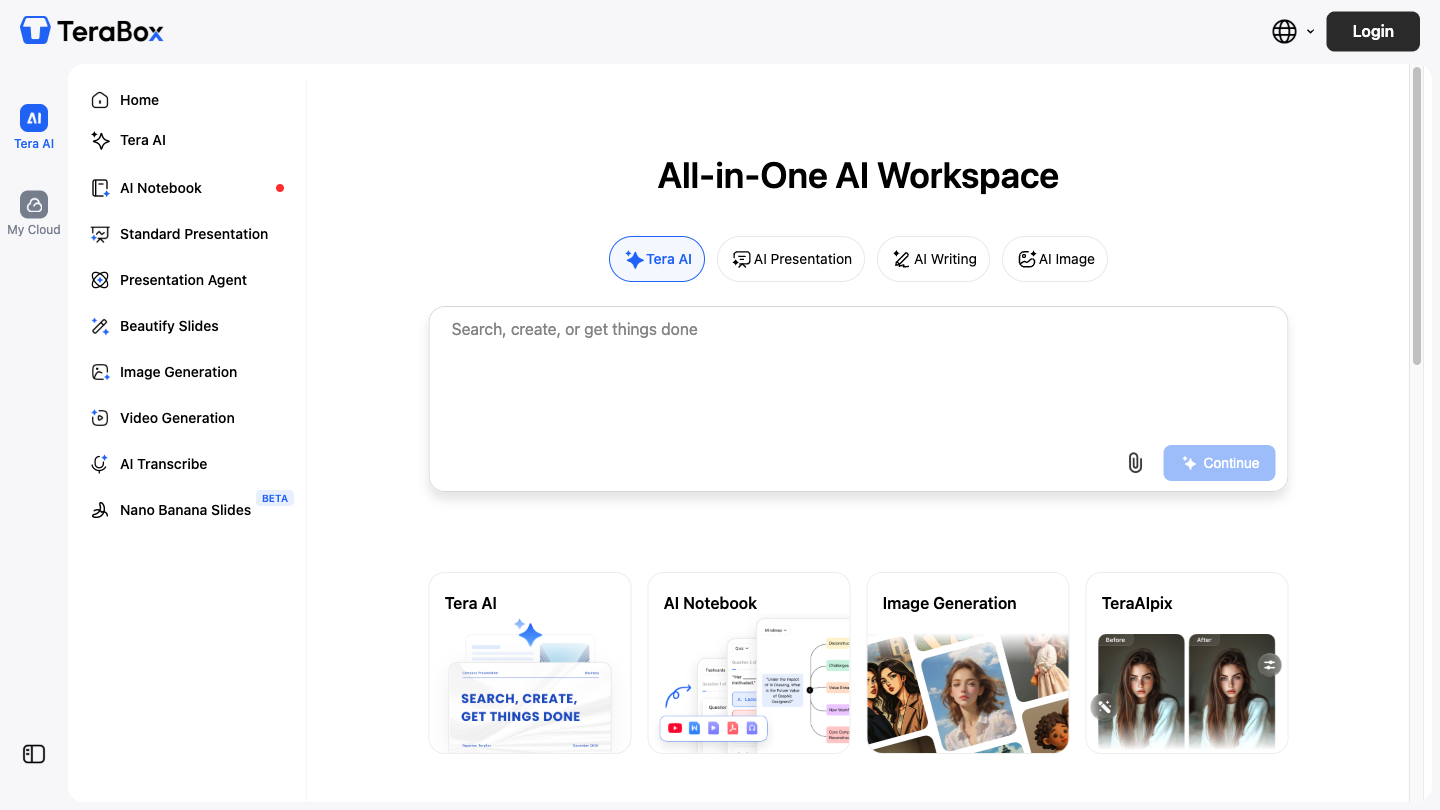Click the AI Transcribe label
The image size is (1440, 810).
[164, 464]
